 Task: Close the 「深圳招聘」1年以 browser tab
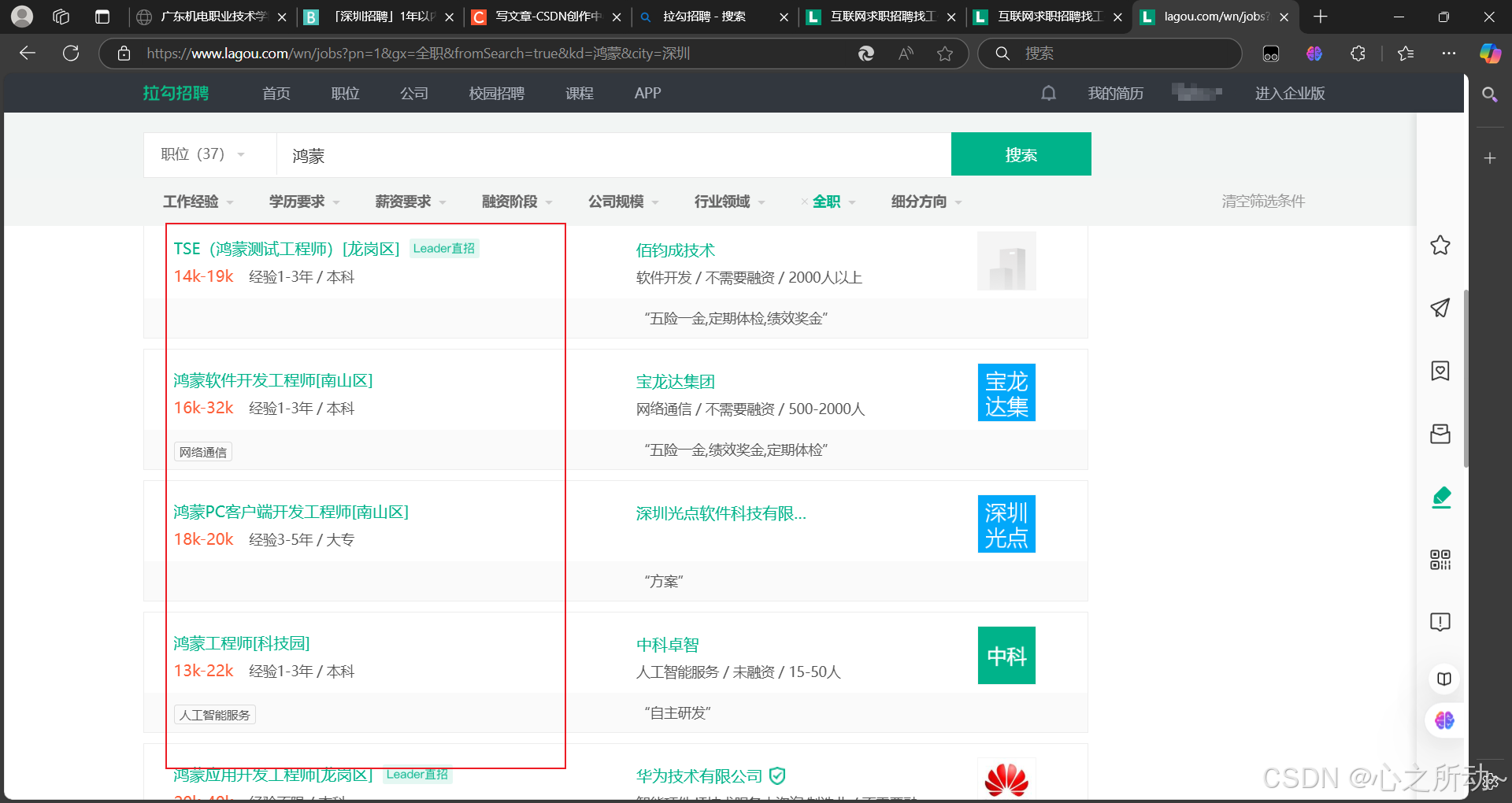[450, 17]
